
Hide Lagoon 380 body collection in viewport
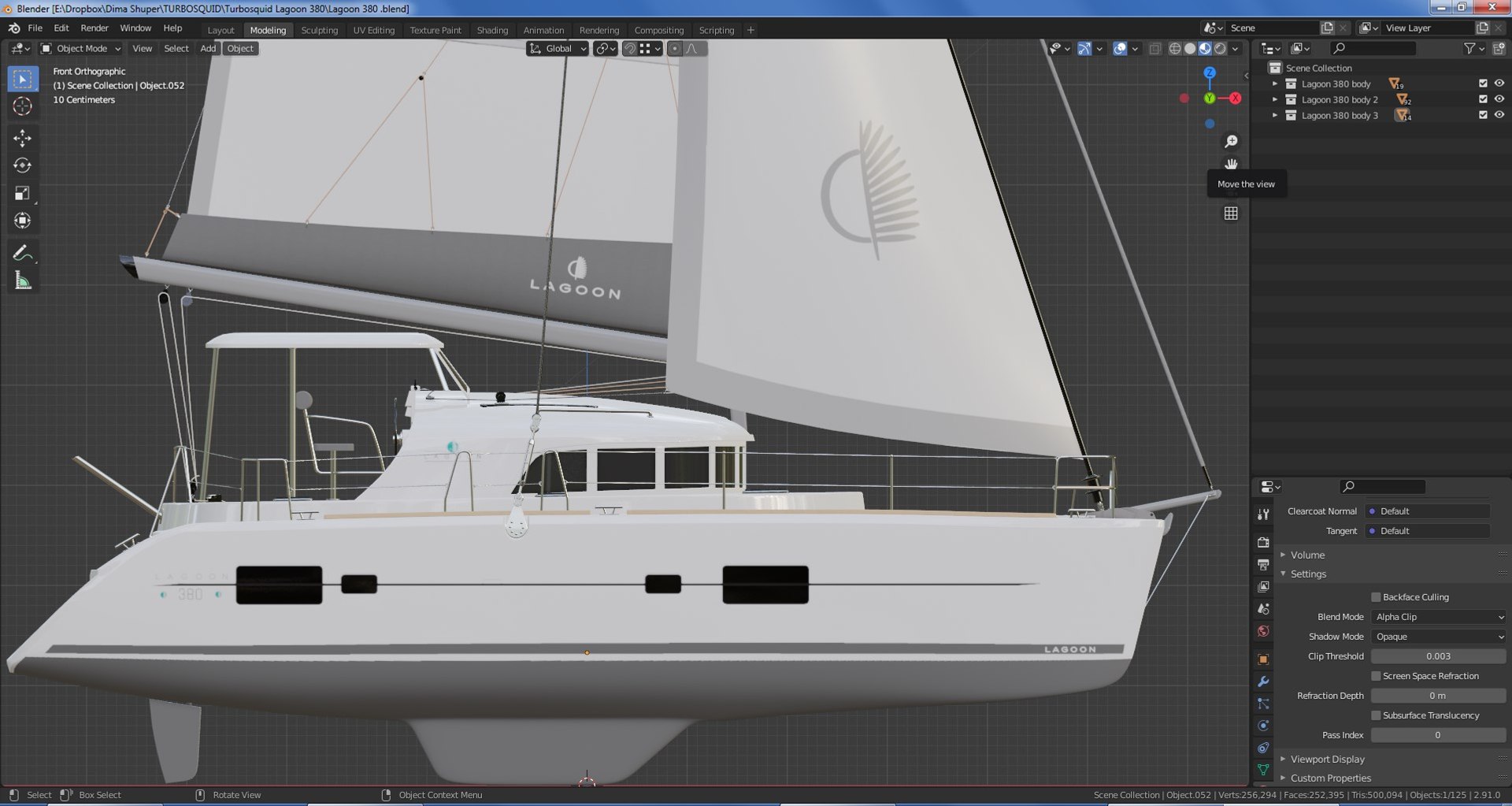click(x=1499, y=84)
